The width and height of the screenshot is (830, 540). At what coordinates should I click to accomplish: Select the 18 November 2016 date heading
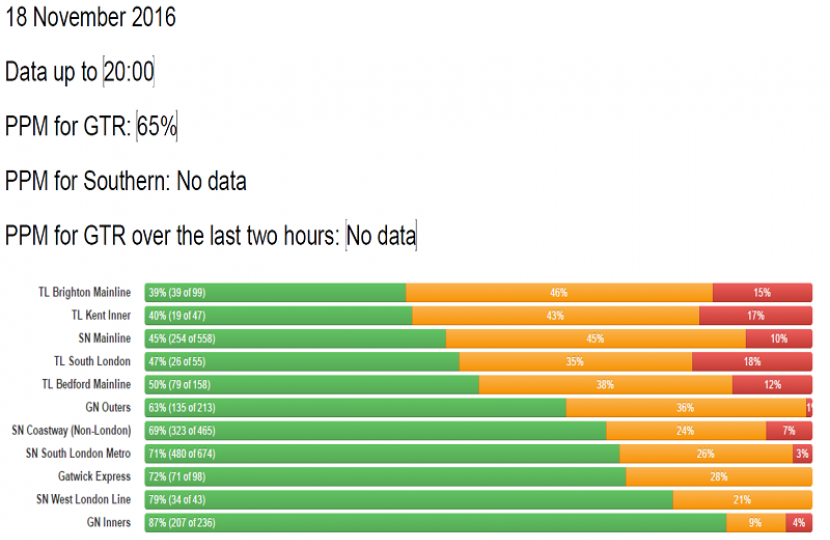coord(91,17)
